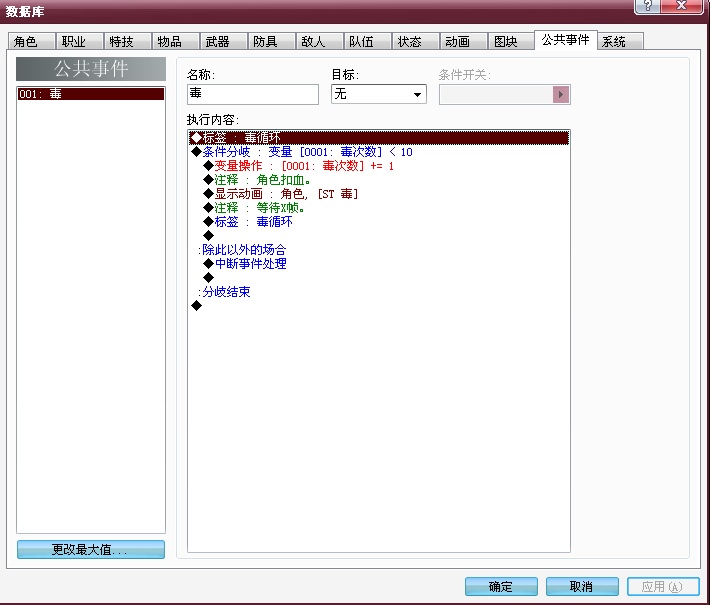710x605 pixels.
Task: Open the 动画 tab
Action: point(464,42)
